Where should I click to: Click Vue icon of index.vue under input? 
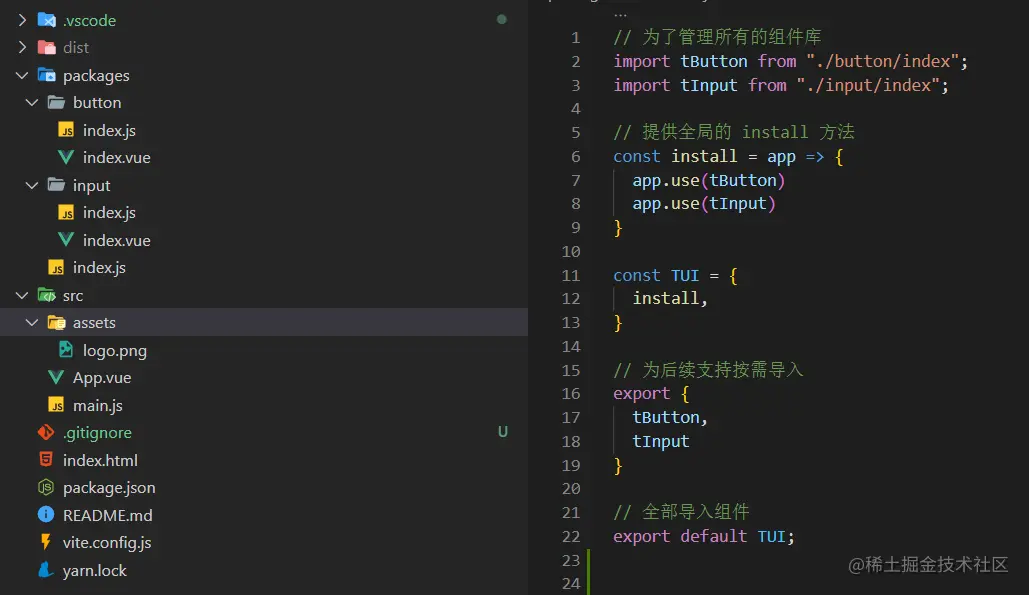click(66, 240)
